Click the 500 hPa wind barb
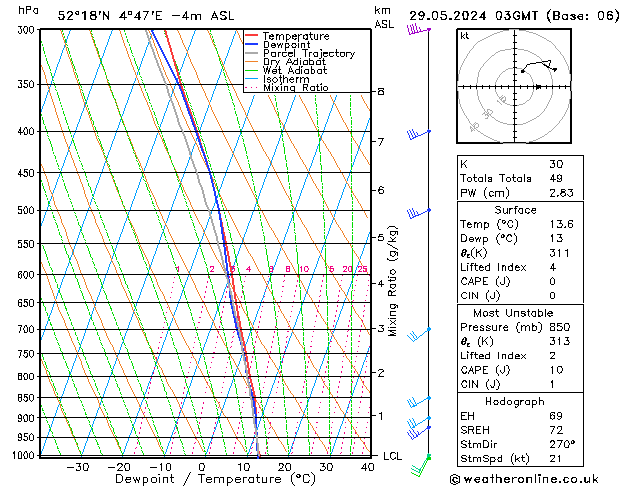 419,213
